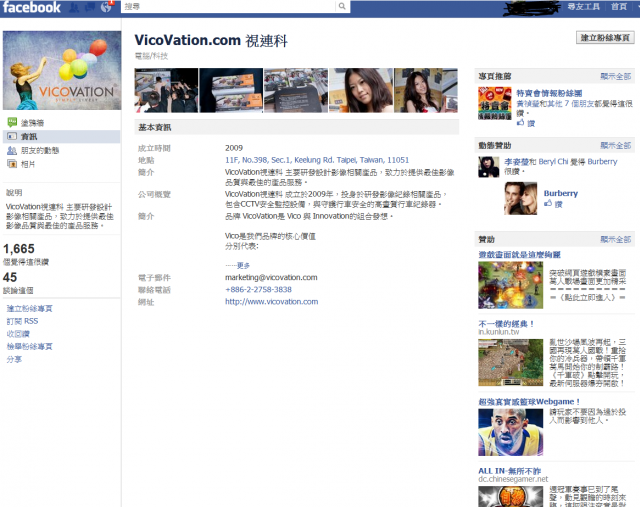Image resolution: width=640 pixels, height=507 pixels.
Task: Open the basketball player ad image
Action: [x=511, y=432]
